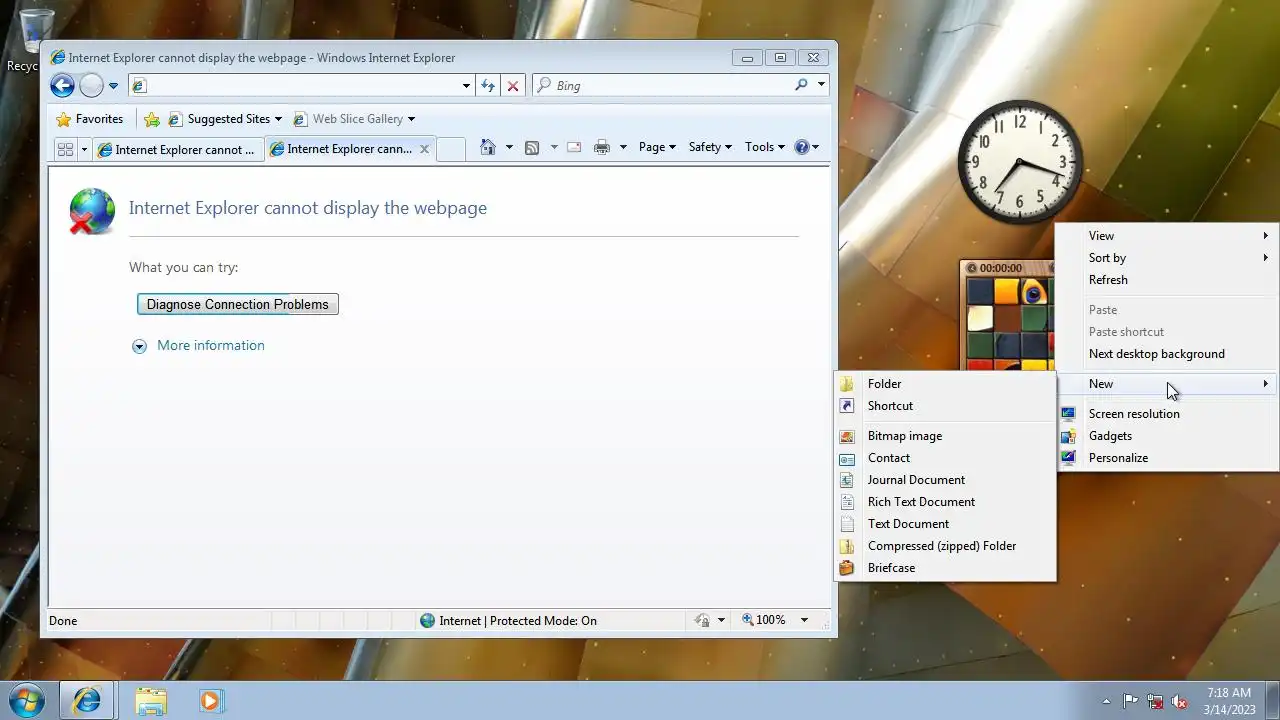
Task: Open the search provider dropdown arrow
Action: (x=821, y=85)
